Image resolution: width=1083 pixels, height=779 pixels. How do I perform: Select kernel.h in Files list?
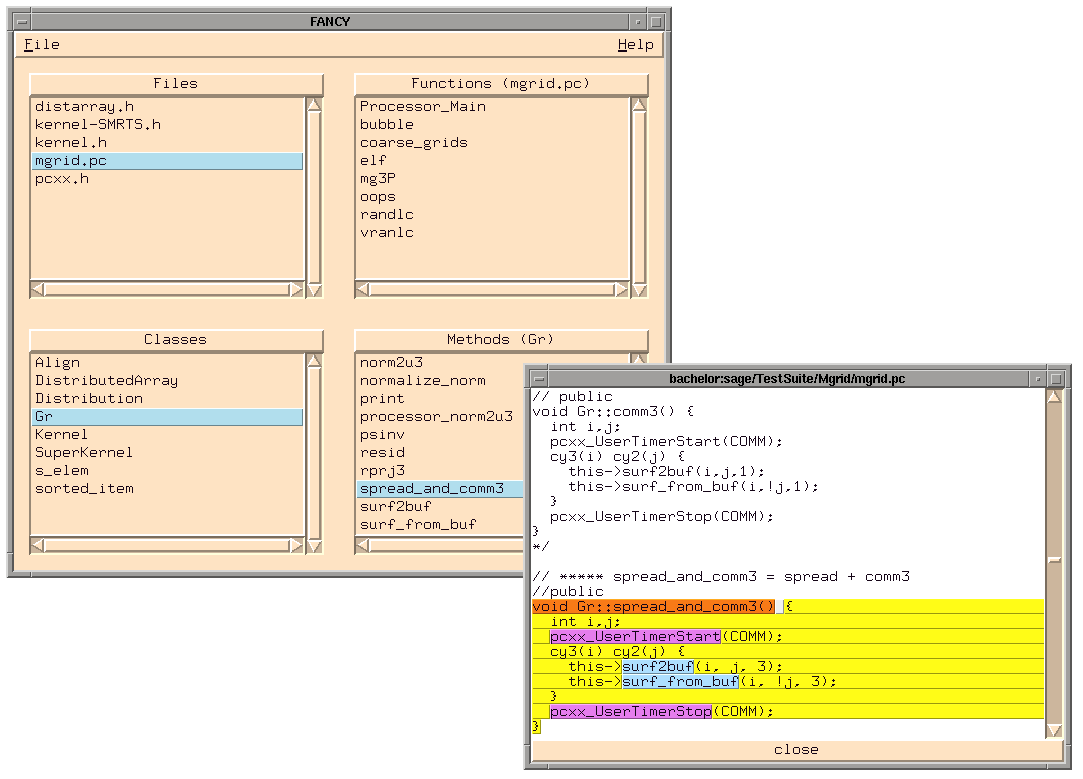point(167,143)
